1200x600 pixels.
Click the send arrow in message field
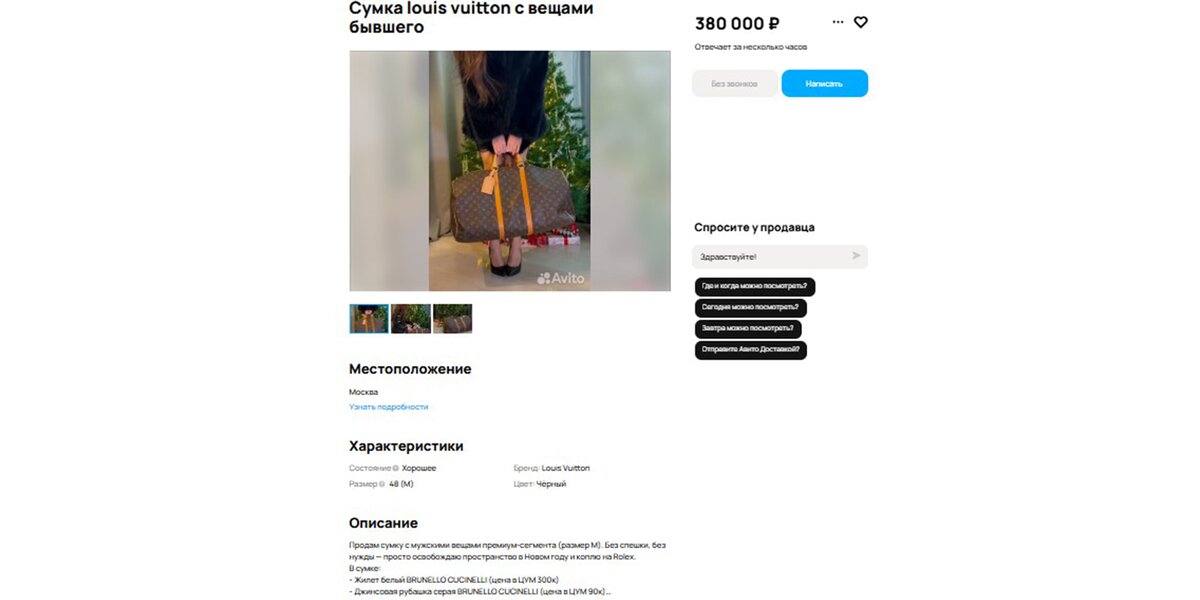(x=856, y=256)
